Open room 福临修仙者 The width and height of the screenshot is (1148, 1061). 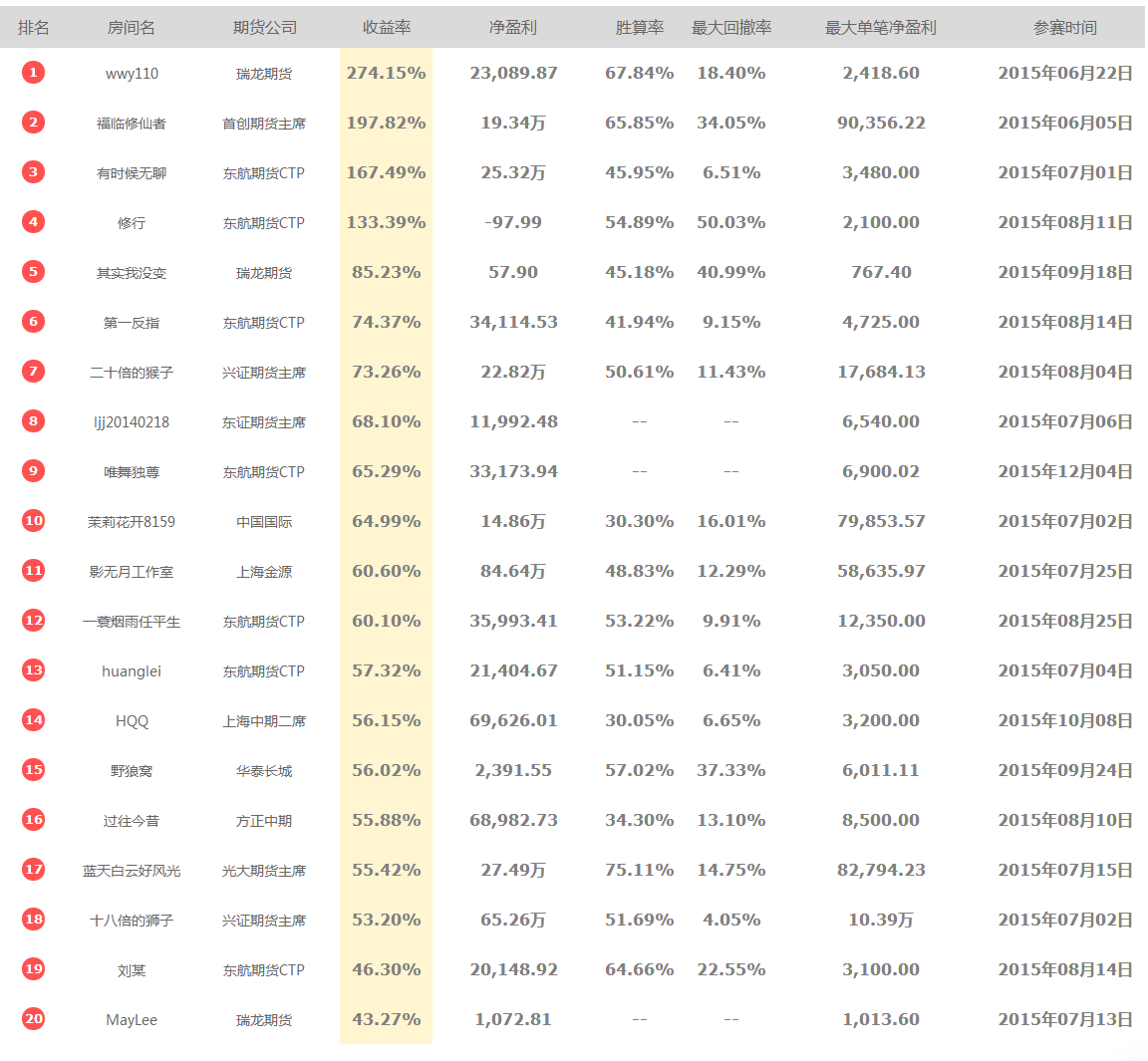[x=132, y=124]
